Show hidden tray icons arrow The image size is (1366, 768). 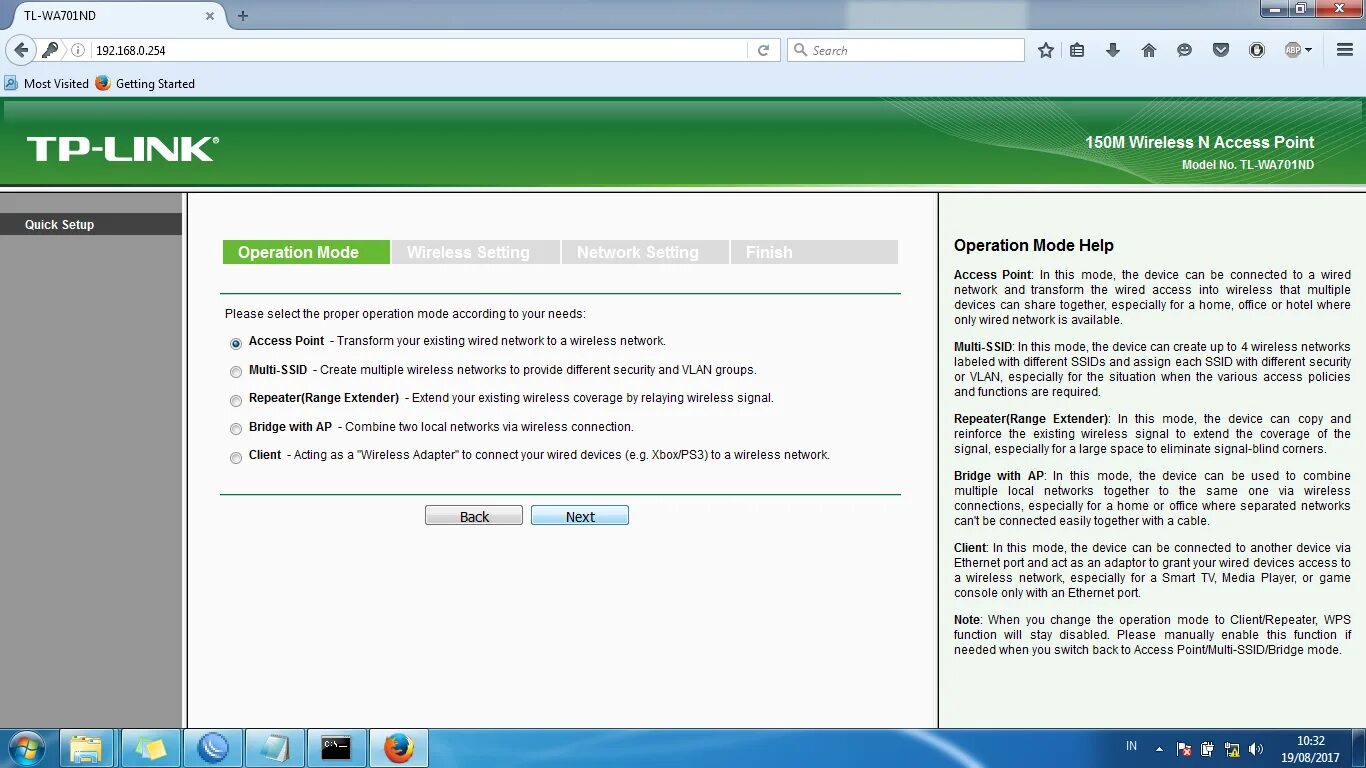point(1159,748)
